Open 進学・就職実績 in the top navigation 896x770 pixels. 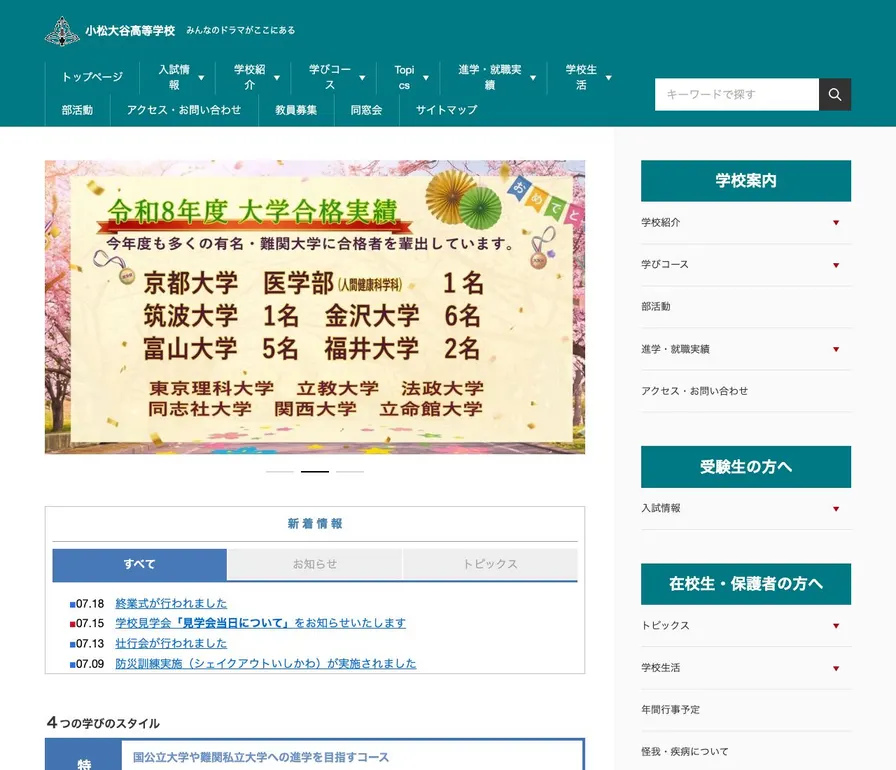pyautogui.click(x=490, y=77)
